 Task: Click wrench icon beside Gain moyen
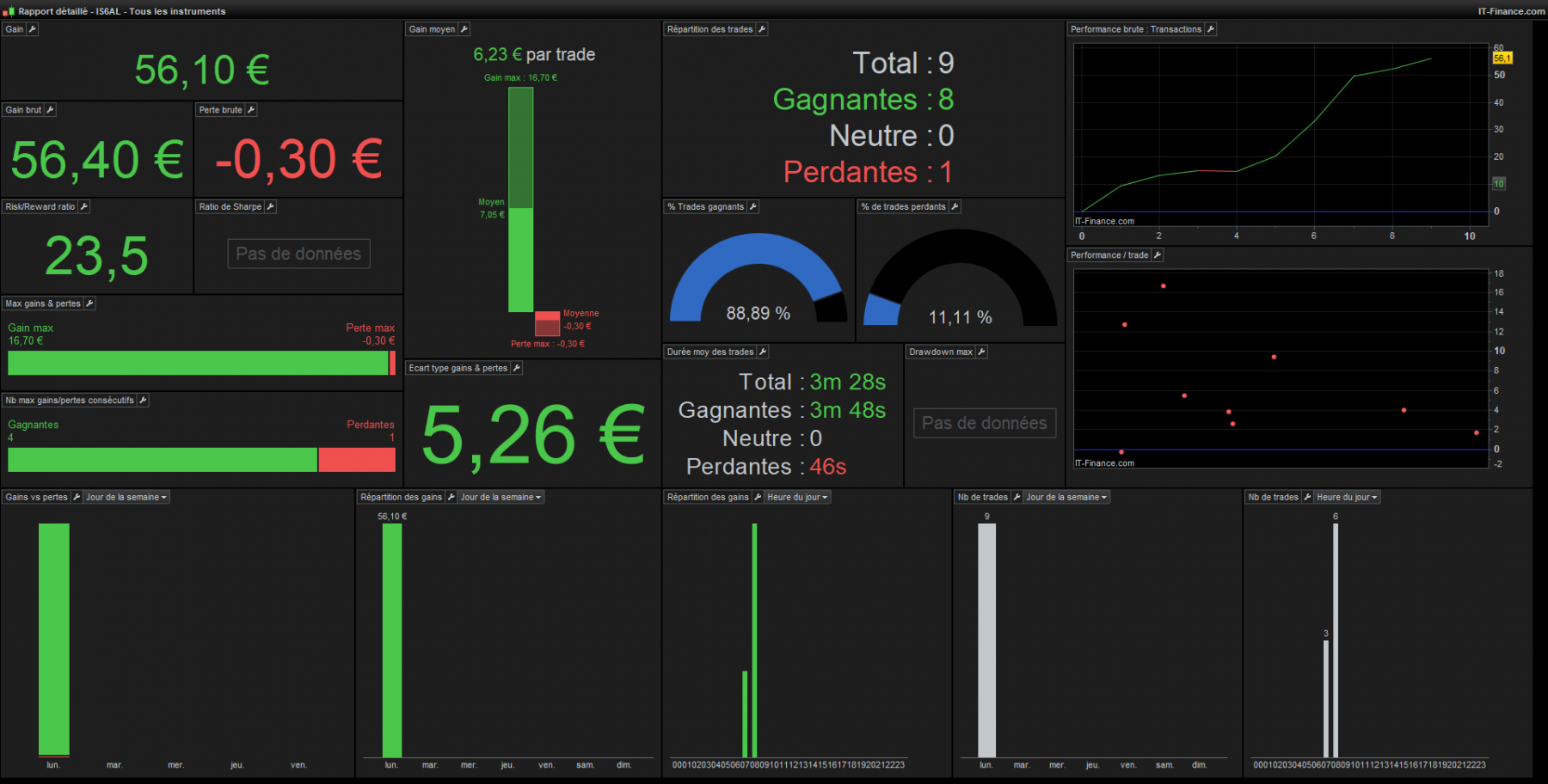[x=464, y=29]
